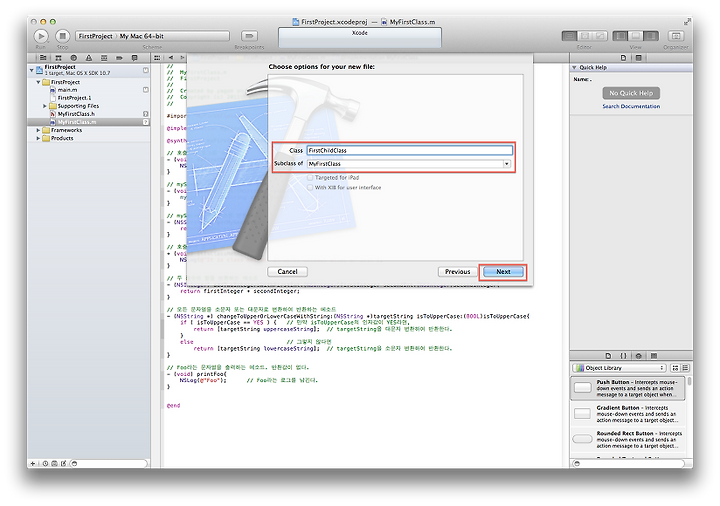Image resolution: width=720 pixels, height=506 pixels.
Task: Show the Debug navigator
Action: (x=104, y=58)
